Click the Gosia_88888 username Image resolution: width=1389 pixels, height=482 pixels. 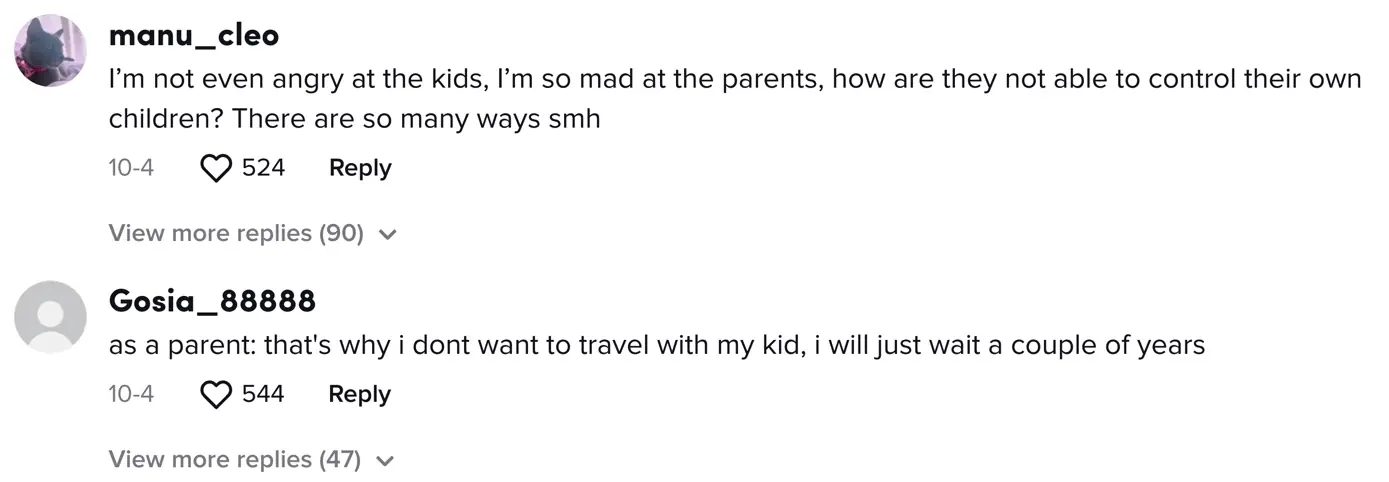[x=212, y=300]
